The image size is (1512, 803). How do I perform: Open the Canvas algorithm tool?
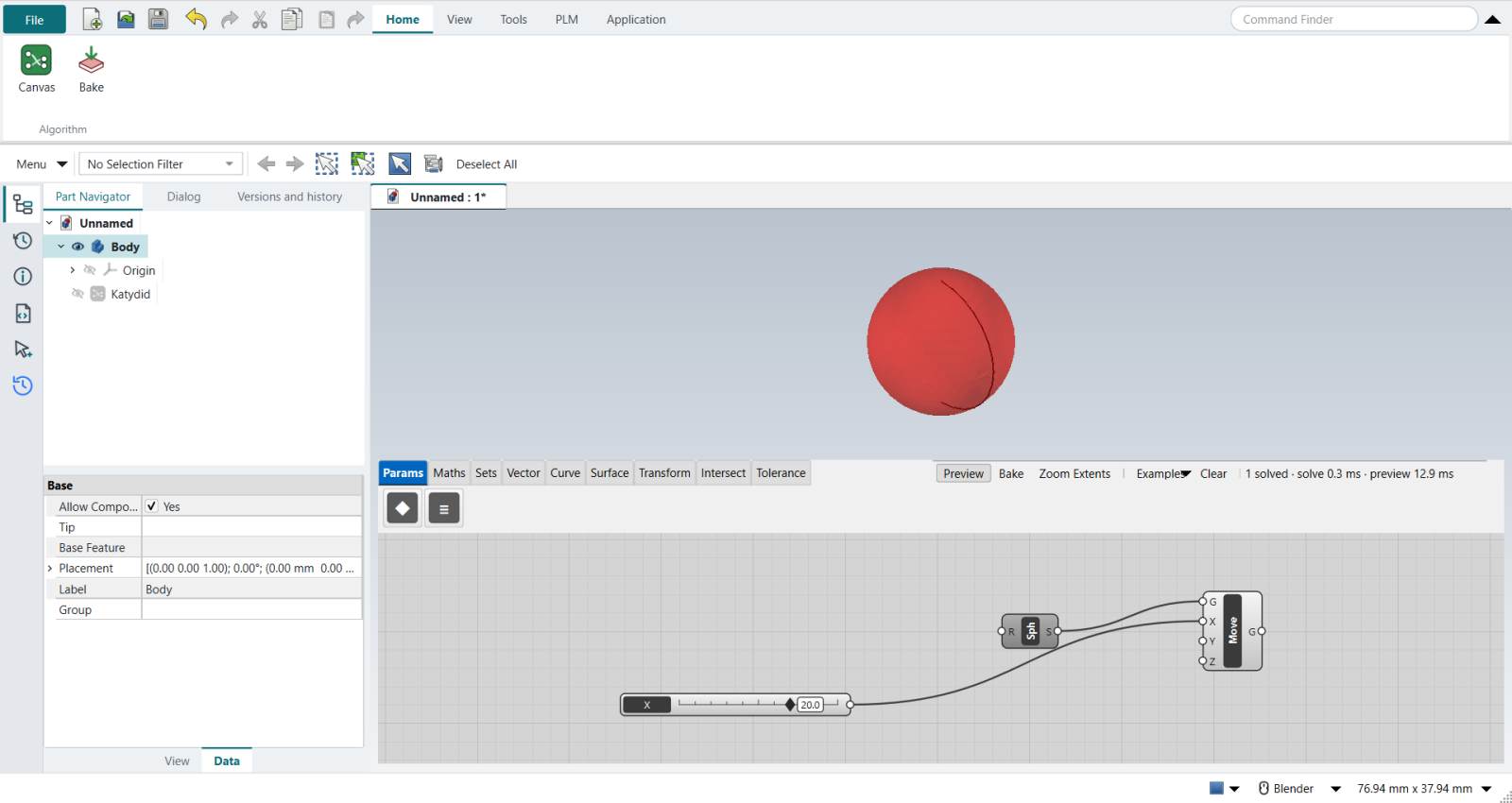coord(36,69)
